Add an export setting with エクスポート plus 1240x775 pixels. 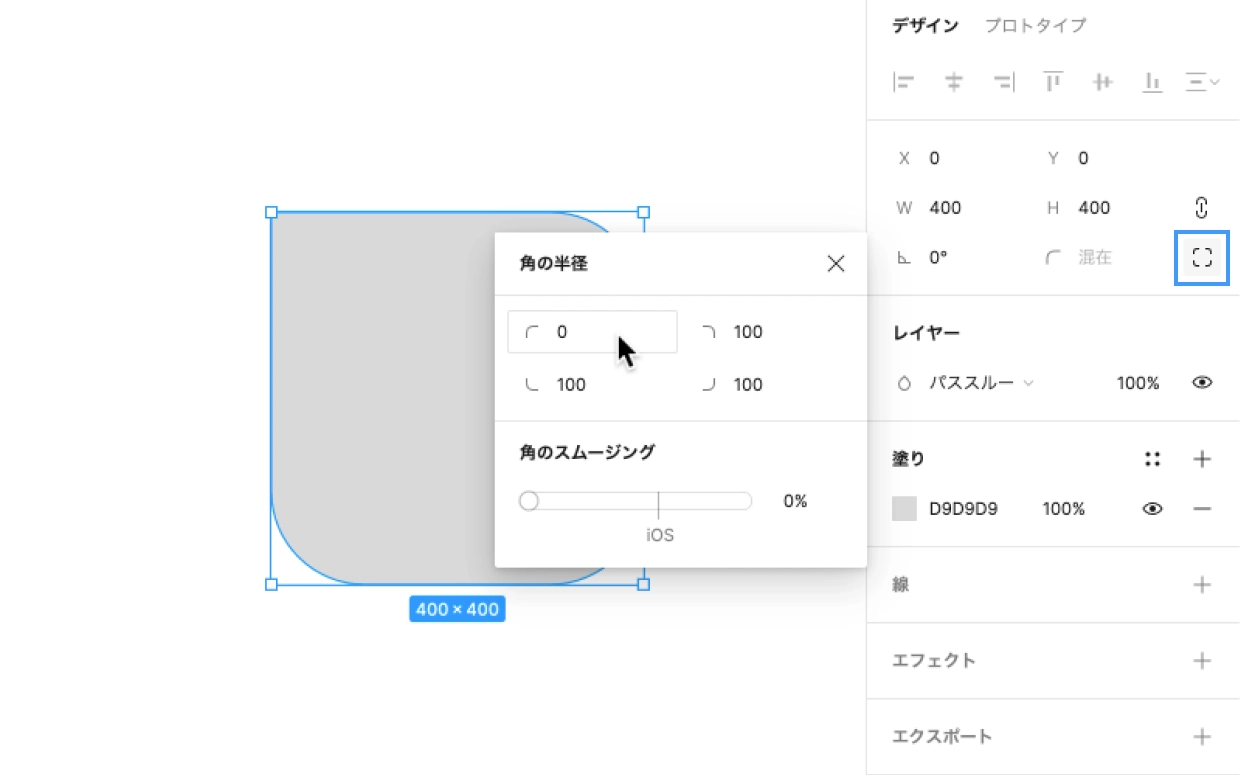[1202, 737]
